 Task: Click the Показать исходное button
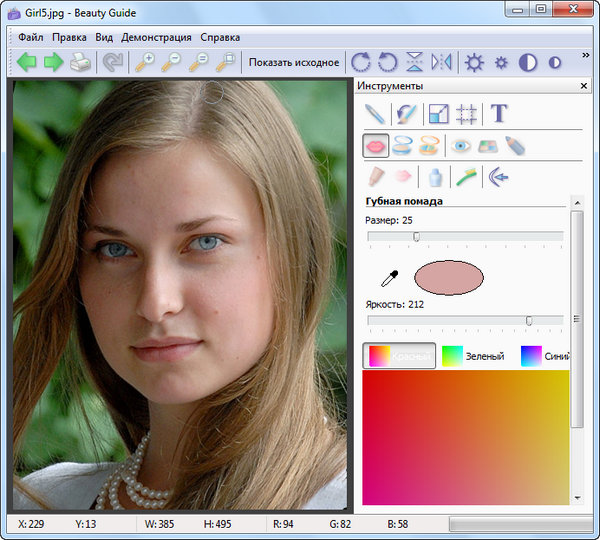[293, 63]
